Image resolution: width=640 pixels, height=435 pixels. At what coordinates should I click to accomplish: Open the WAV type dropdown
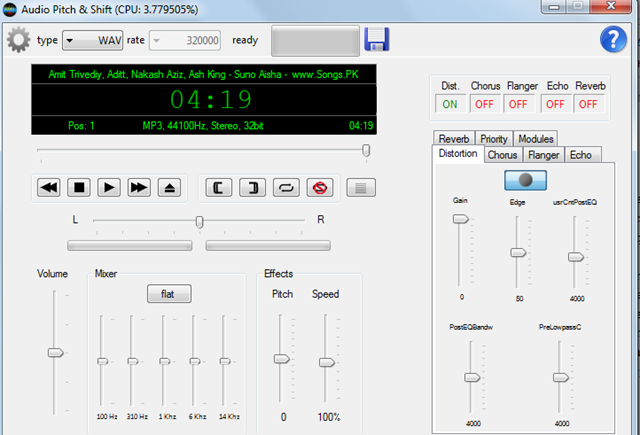tap(93, 41)
